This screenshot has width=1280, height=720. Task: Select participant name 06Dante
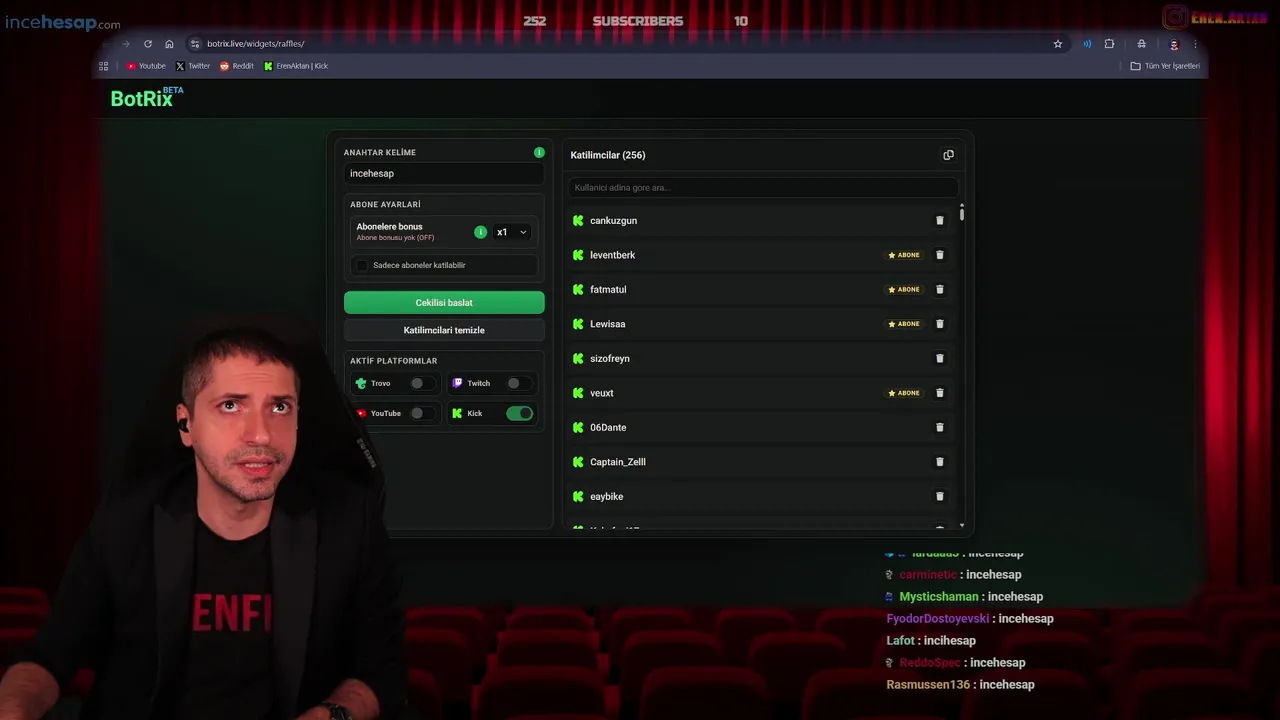tap(608, 427)
